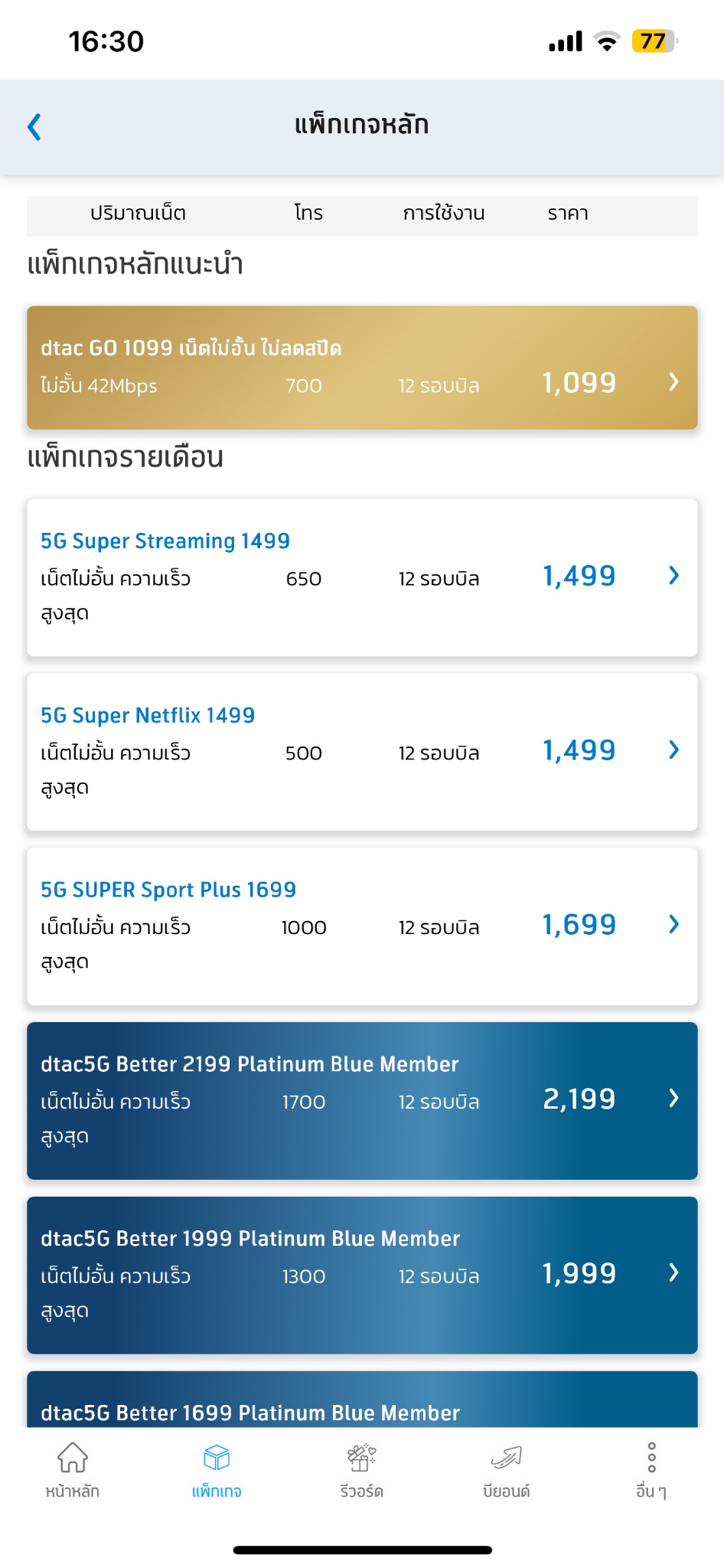Screen dimensions: 724x1568
Task: Select the ราคา column tab
Action: tap(568, 214)
